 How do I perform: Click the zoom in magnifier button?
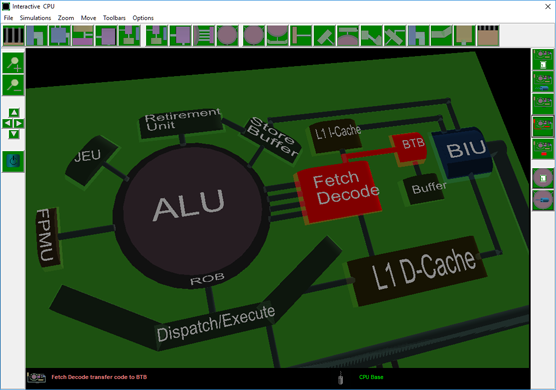click(x=13, y=63)
